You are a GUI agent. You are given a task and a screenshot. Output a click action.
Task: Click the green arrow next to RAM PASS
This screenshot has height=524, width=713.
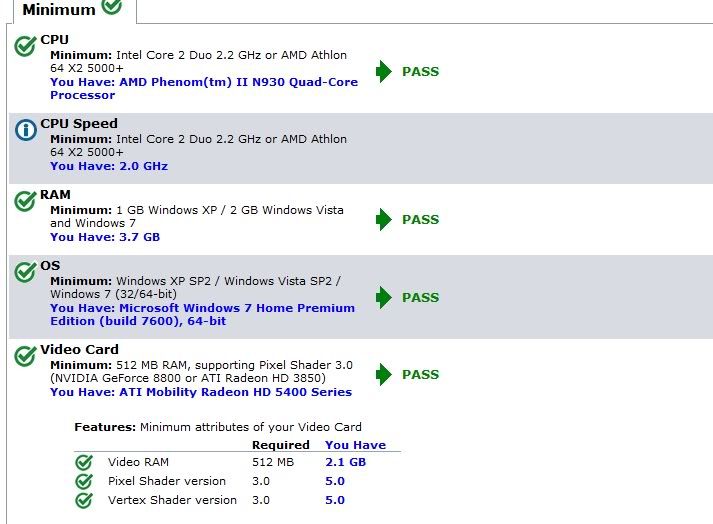point(384,220)
